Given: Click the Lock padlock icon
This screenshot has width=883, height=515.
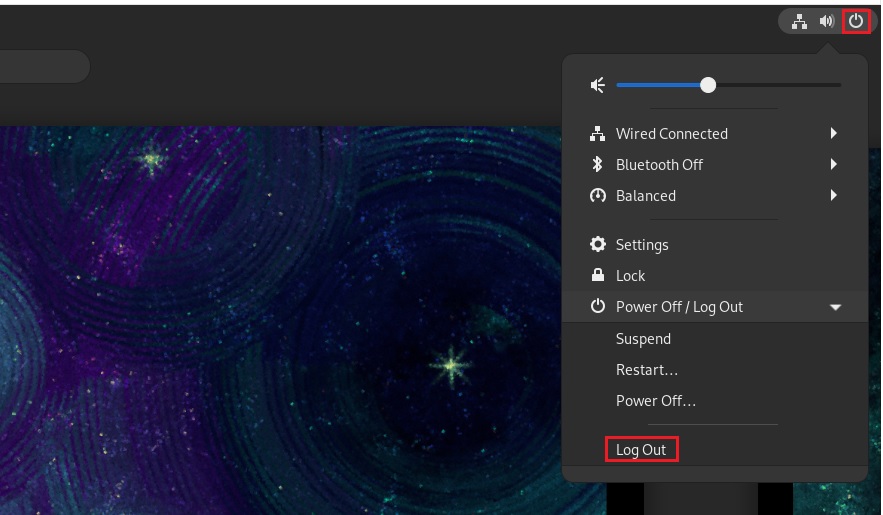Looking at the screenshot, I should pos(598,276).
